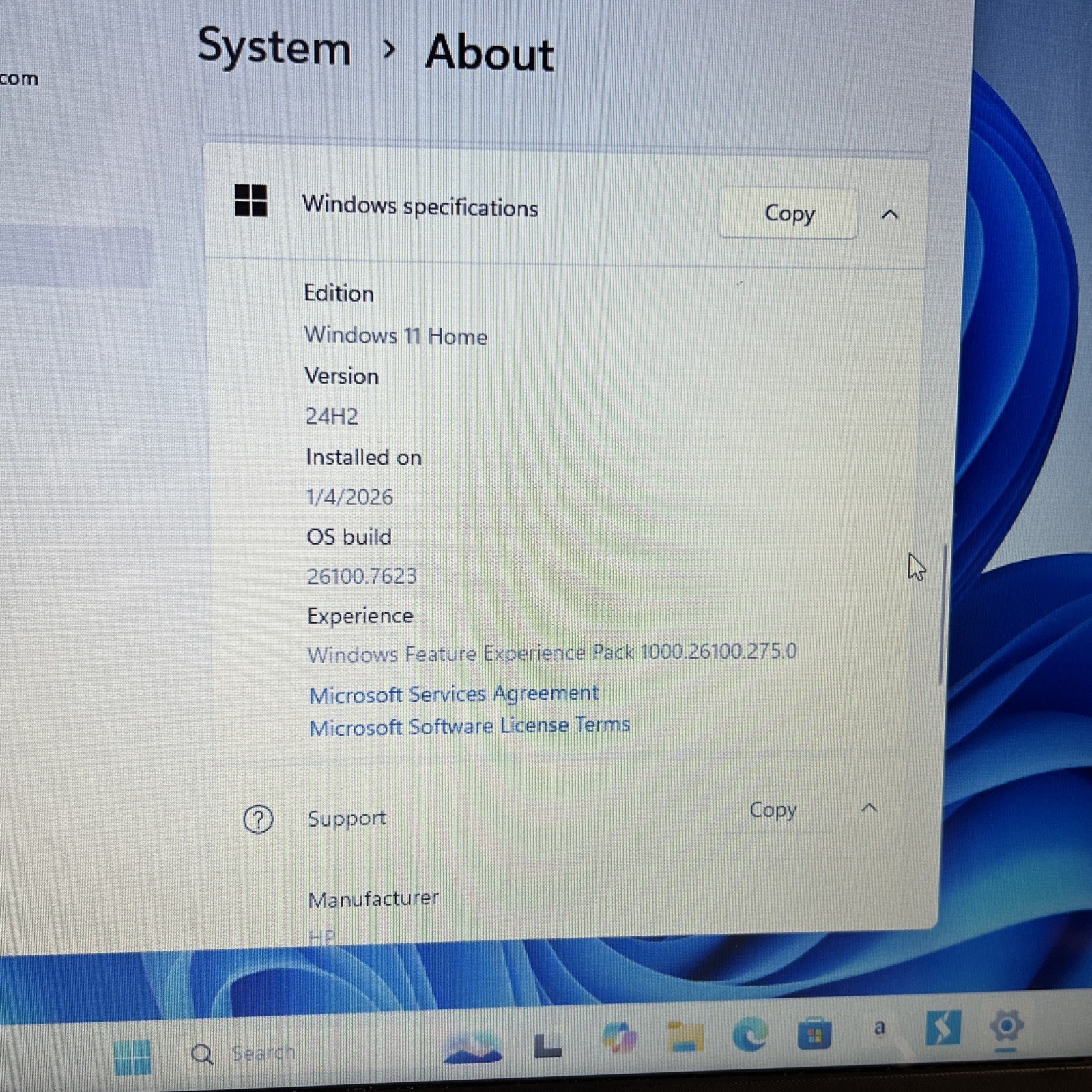Open the Microsoft Services Agreement link
Screen dimensions: 1092x1092
[x=454, y=694]
